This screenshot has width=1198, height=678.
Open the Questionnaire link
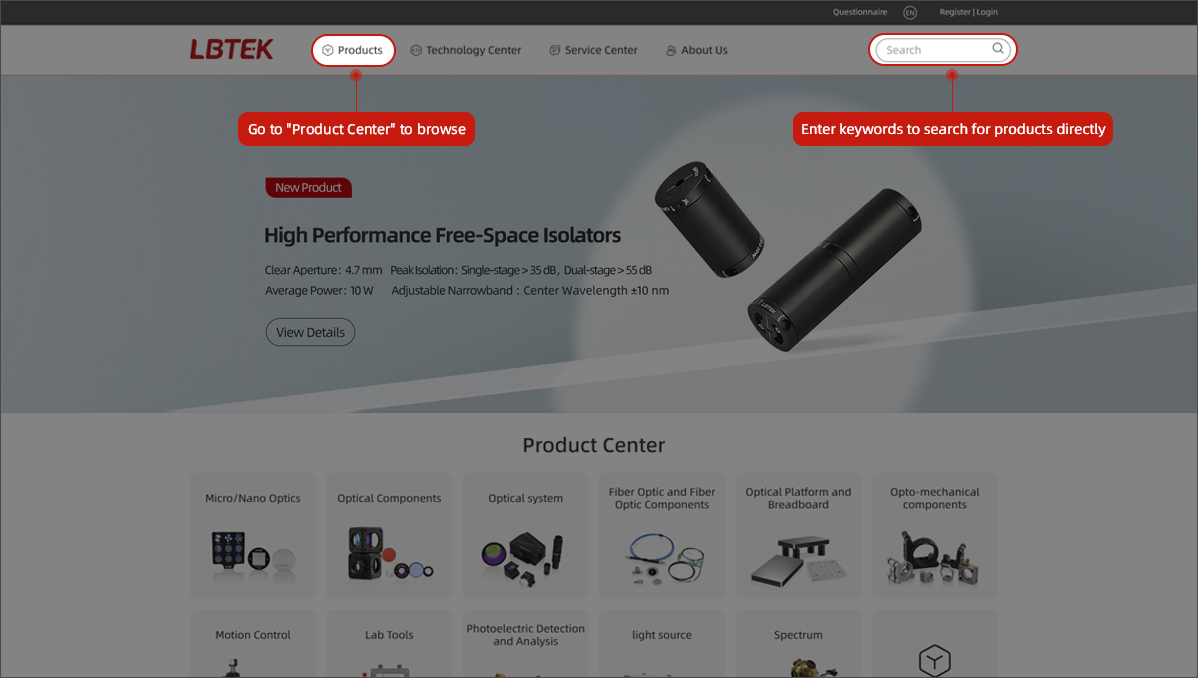coord(860,12)
